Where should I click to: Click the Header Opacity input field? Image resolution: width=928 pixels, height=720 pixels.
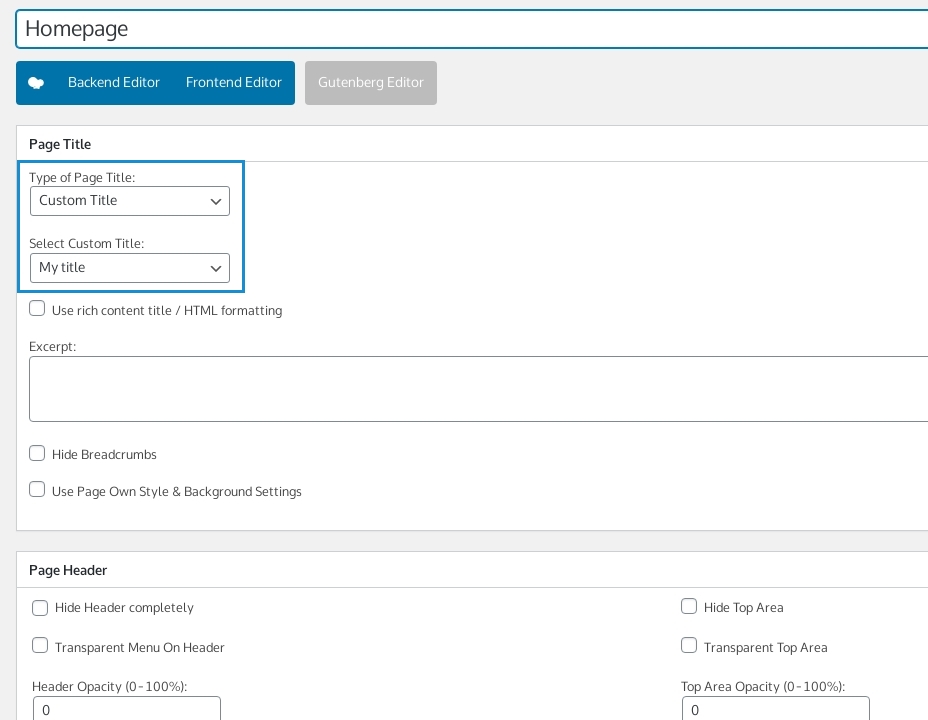click(126, 709)
